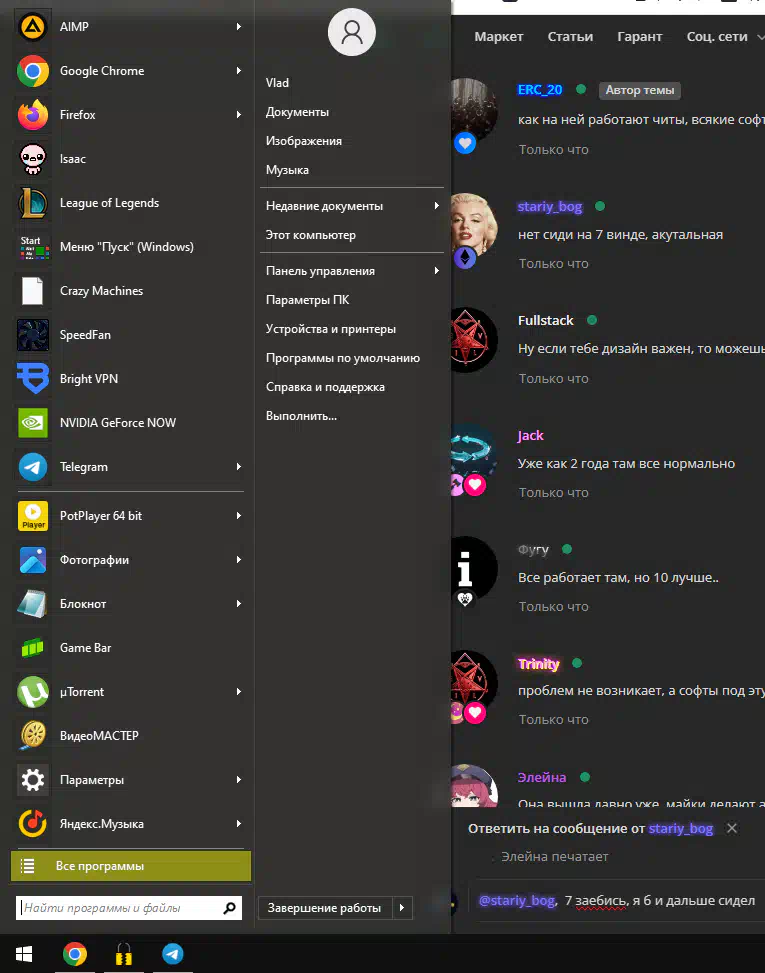Screen dimensions: 765x973
Task: Open Game Bar icon
Action: pos(32,648)
